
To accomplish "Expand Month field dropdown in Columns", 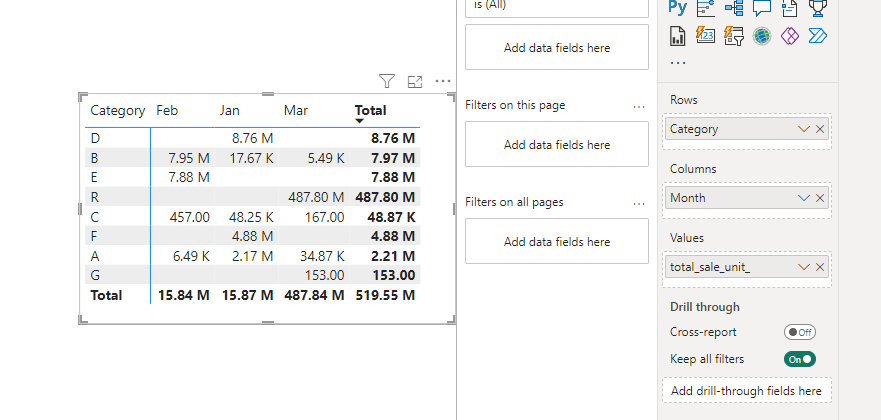I will (x=803, y=198).
